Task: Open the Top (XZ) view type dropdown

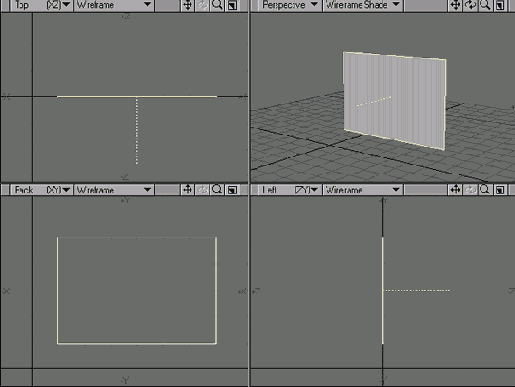Action: pos(41,5)
